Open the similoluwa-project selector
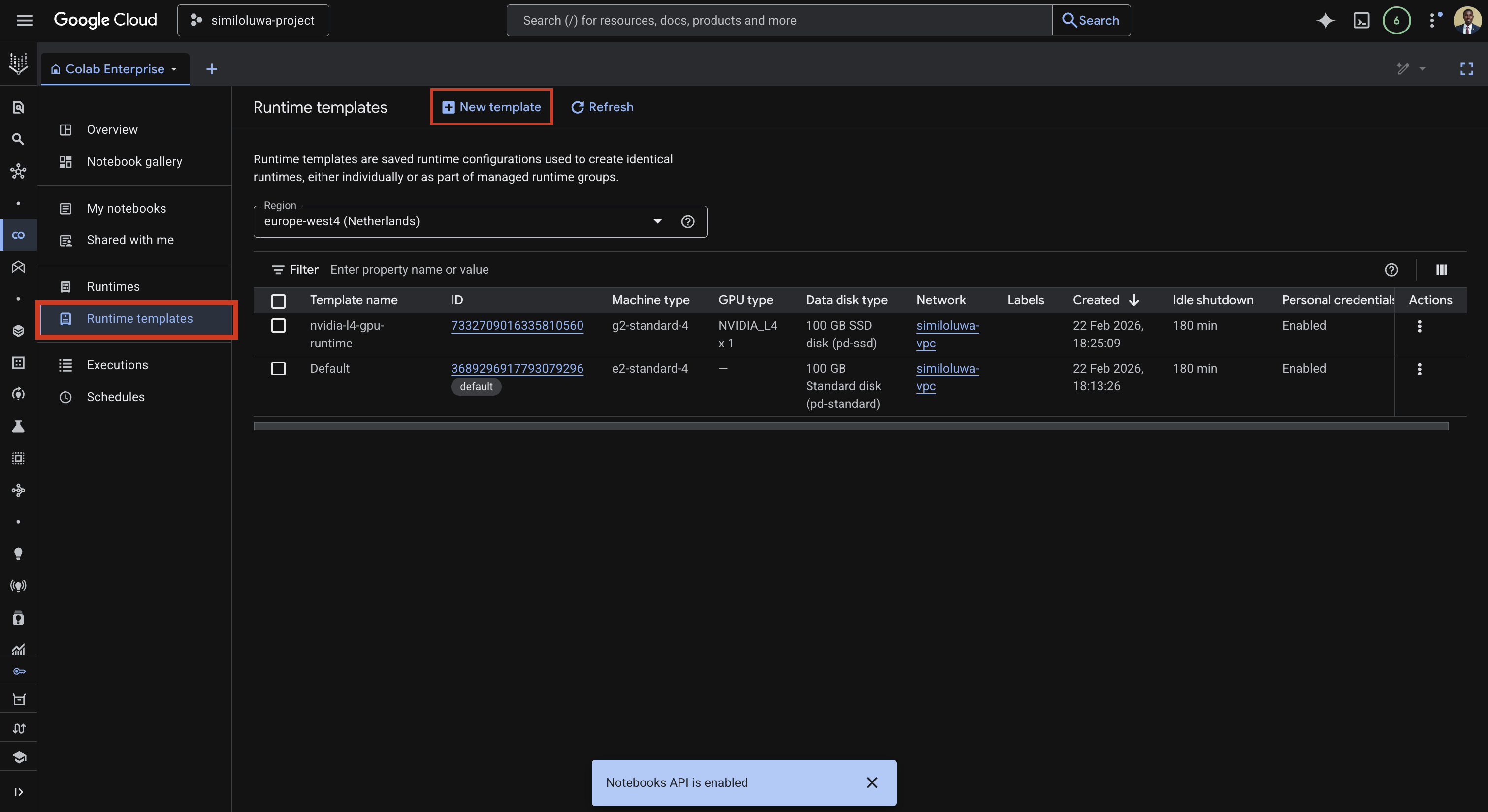 click(x=253, y=20)
